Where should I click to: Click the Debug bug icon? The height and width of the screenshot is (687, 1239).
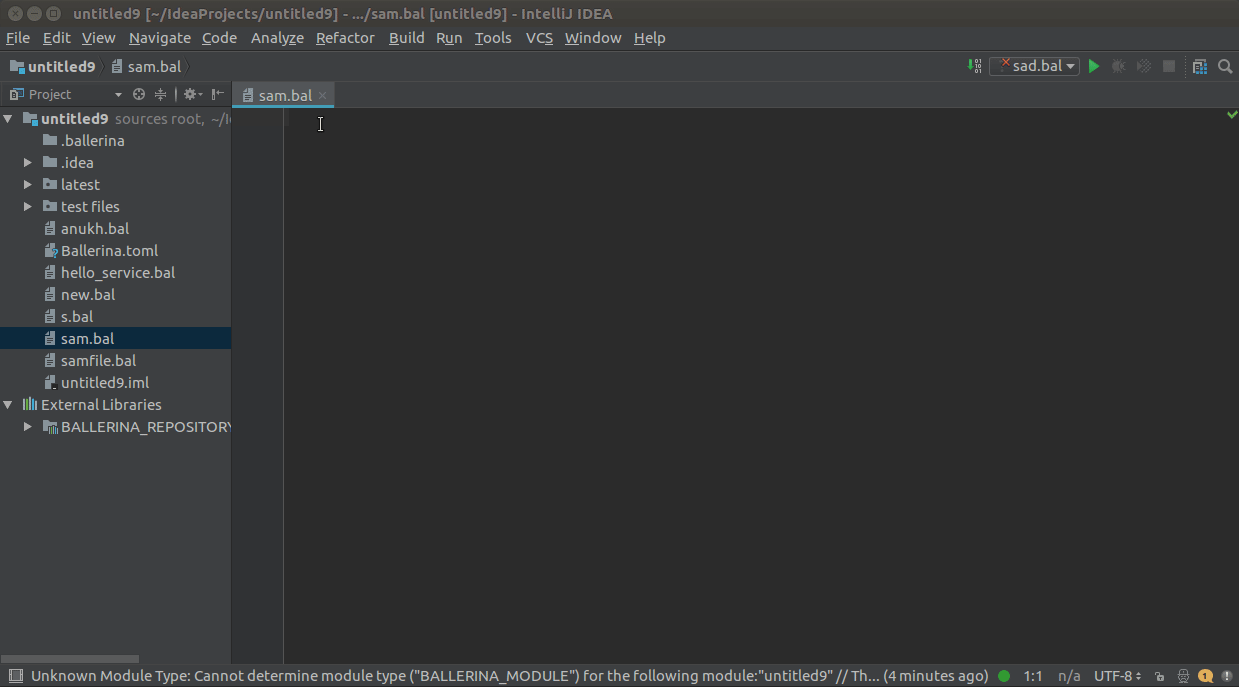1119,66
